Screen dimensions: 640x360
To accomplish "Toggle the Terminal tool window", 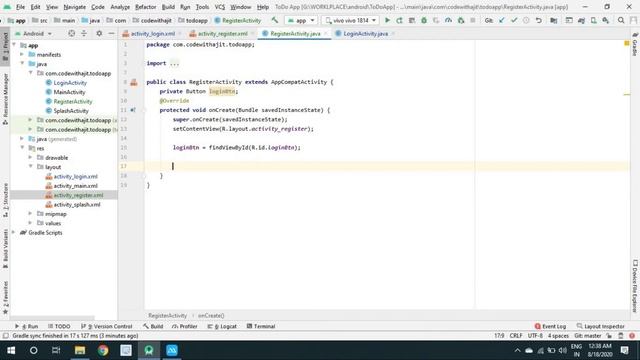I will click(x=261, y=326).
